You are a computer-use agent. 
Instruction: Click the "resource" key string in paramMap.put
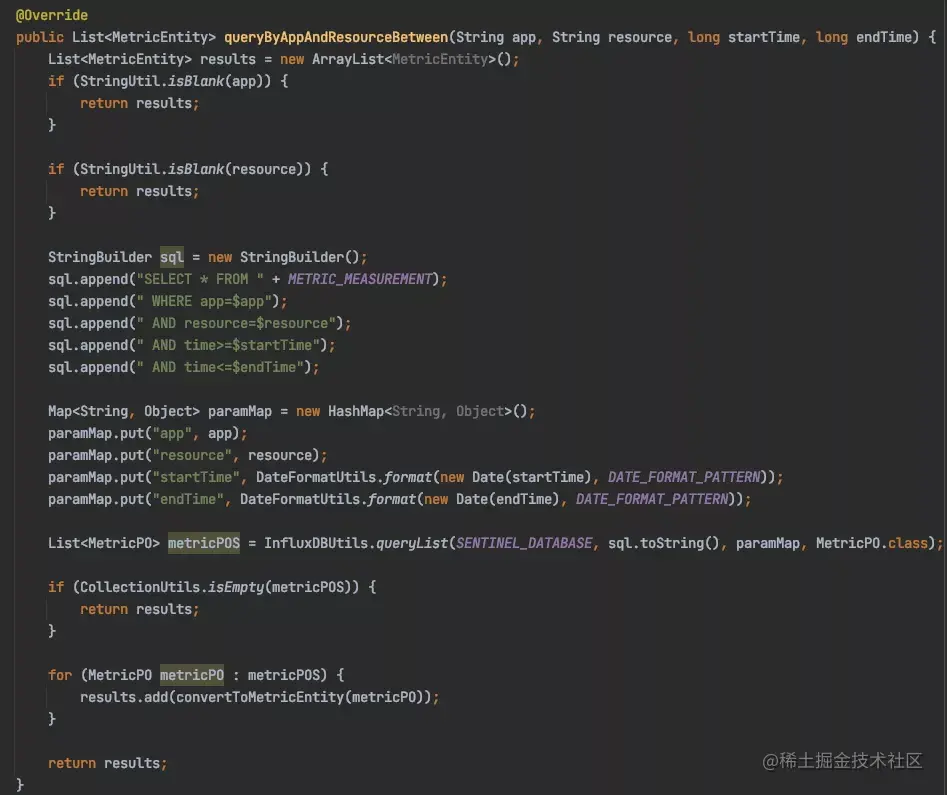tap(191, 455)
